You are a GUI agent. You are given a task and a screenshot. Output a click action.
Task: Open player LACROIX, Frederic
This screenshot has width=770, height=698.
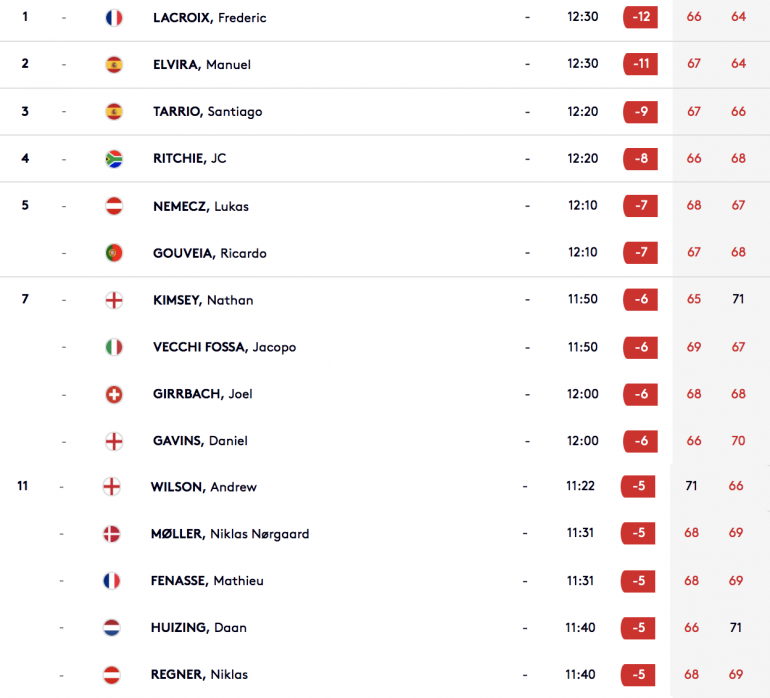point(210,18)
